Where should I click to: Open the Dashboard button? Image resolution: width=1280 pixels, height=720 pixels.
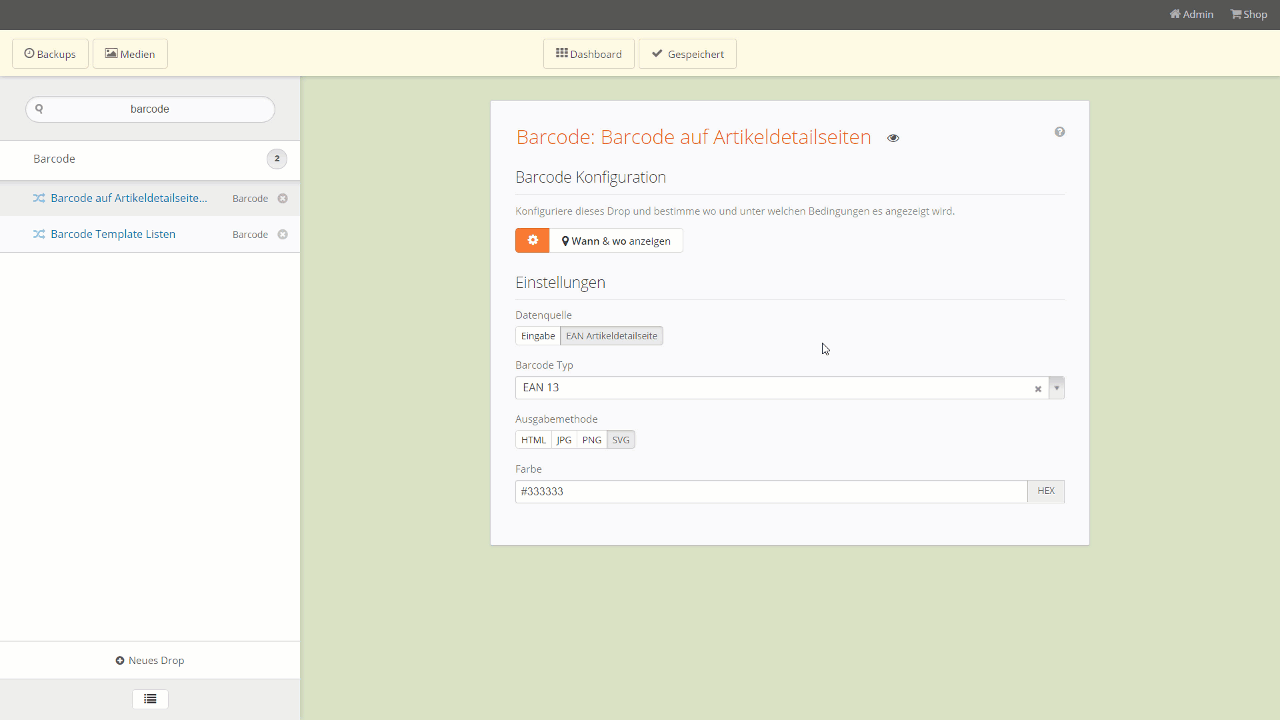tap(589, 54)
